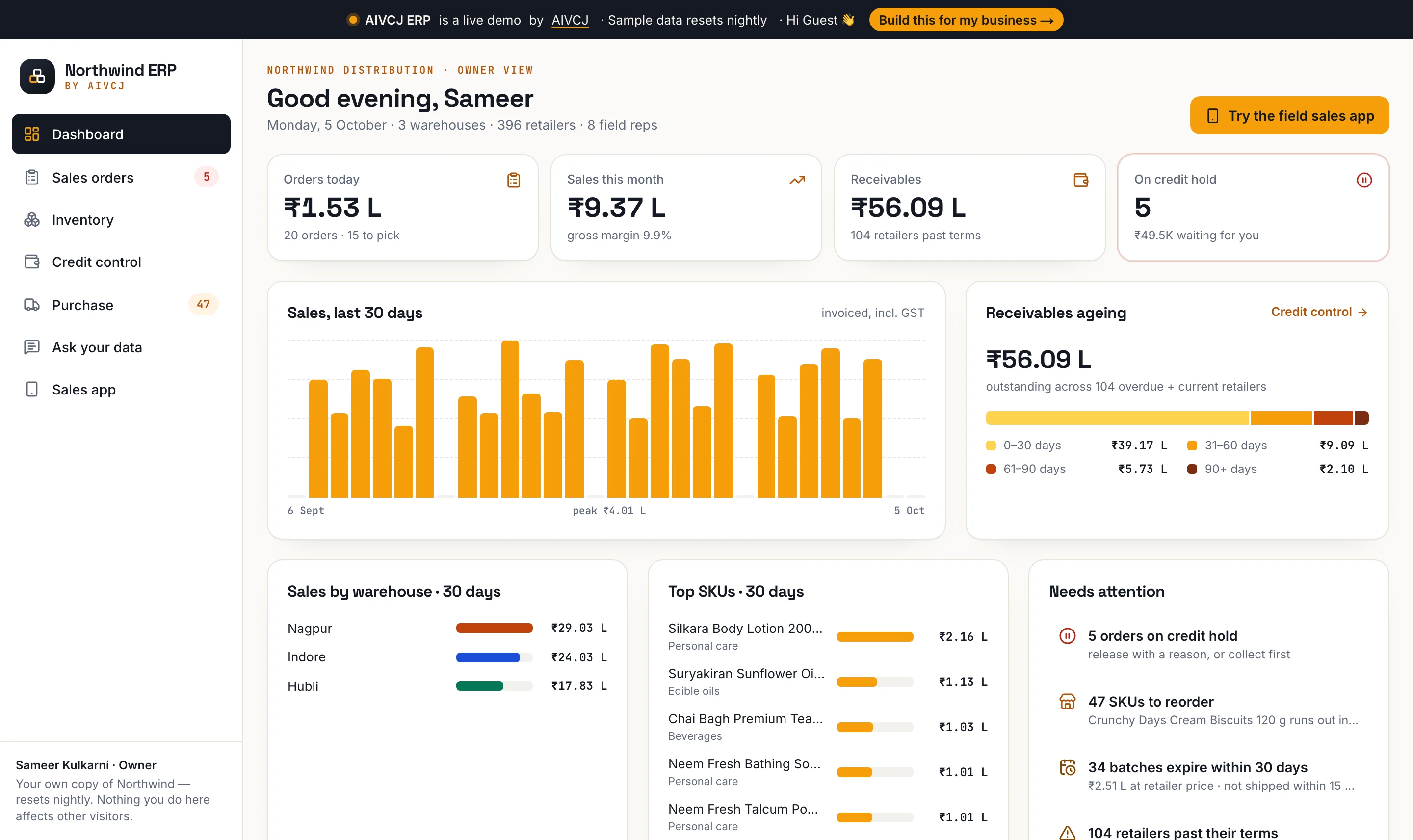The image size is (1413, 840).
Task: Click peak ₹4.01 L label under chart
Action: click(x=609, y=511)
